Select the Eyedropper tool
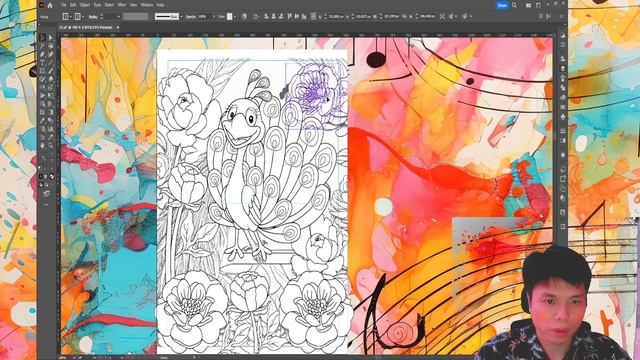640x360 pixels. 42,119
